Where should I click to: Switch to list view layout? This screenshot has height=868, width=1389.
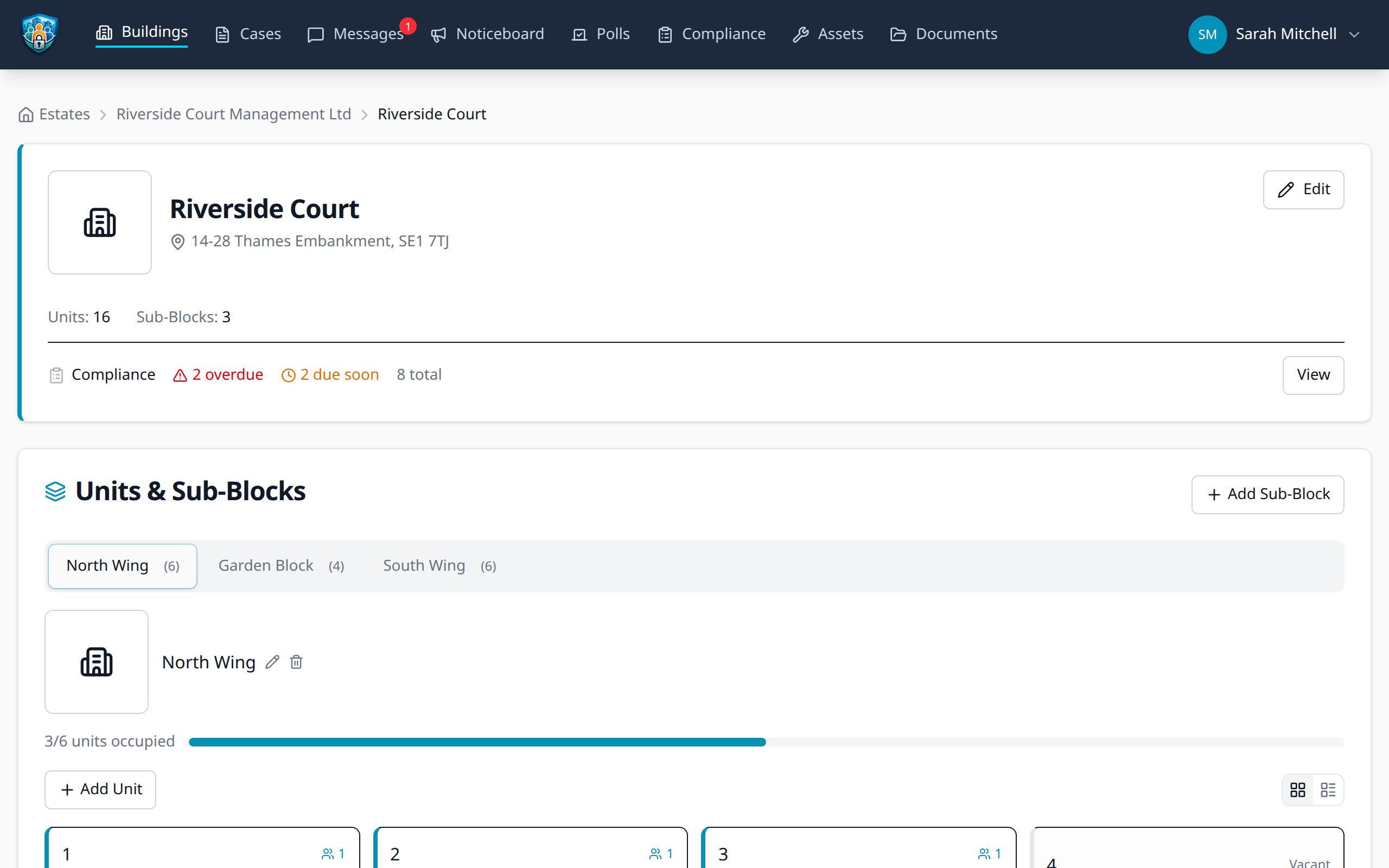[1328, 789]
